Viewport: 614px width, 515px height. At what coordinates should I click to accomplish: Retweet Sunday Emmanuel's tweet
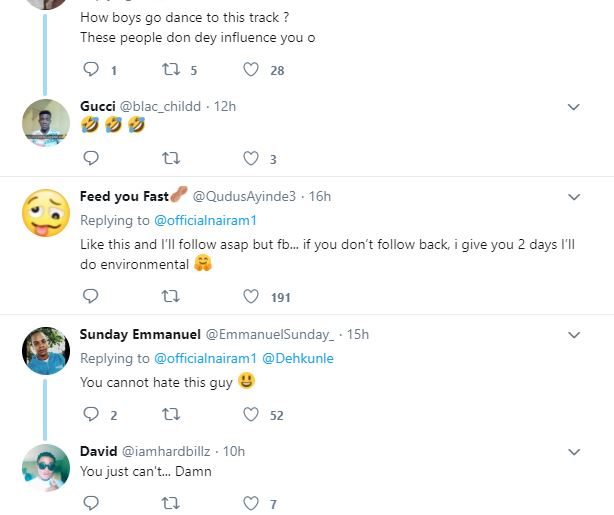pos(171,414)
